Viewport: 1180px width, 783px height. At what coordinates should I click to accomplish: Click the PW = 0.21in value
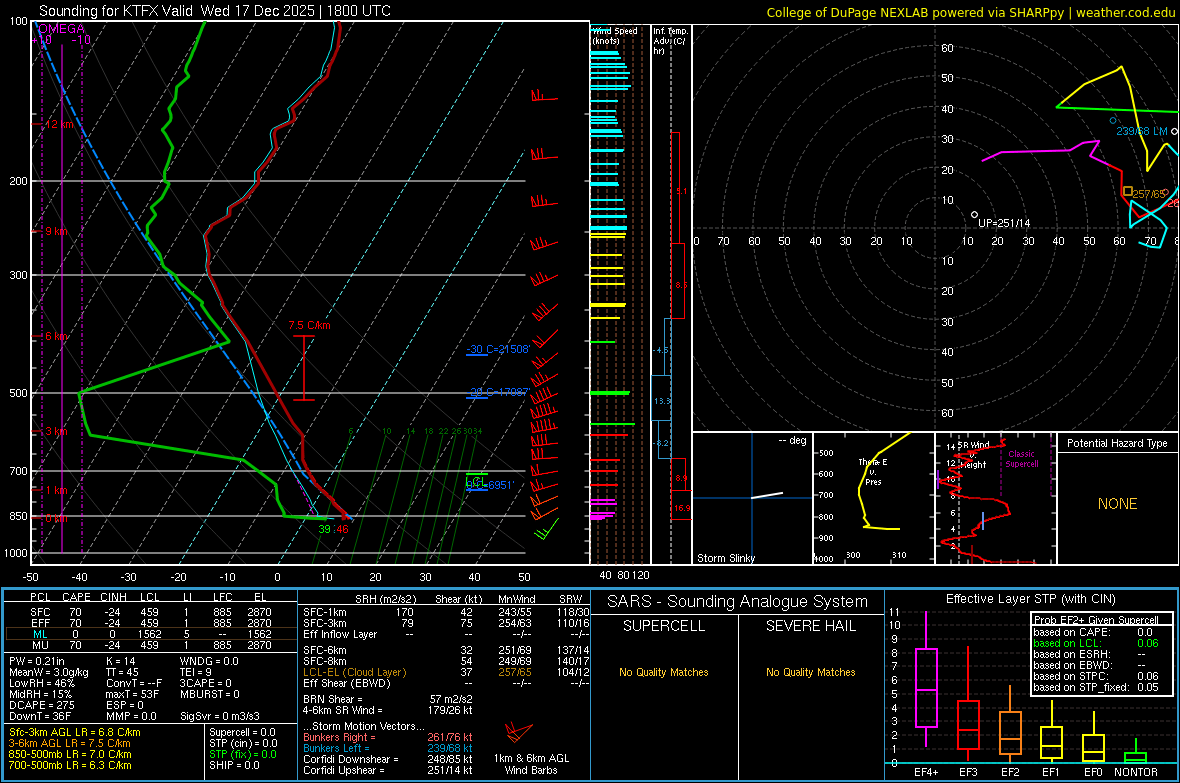[x=37, y=661]
